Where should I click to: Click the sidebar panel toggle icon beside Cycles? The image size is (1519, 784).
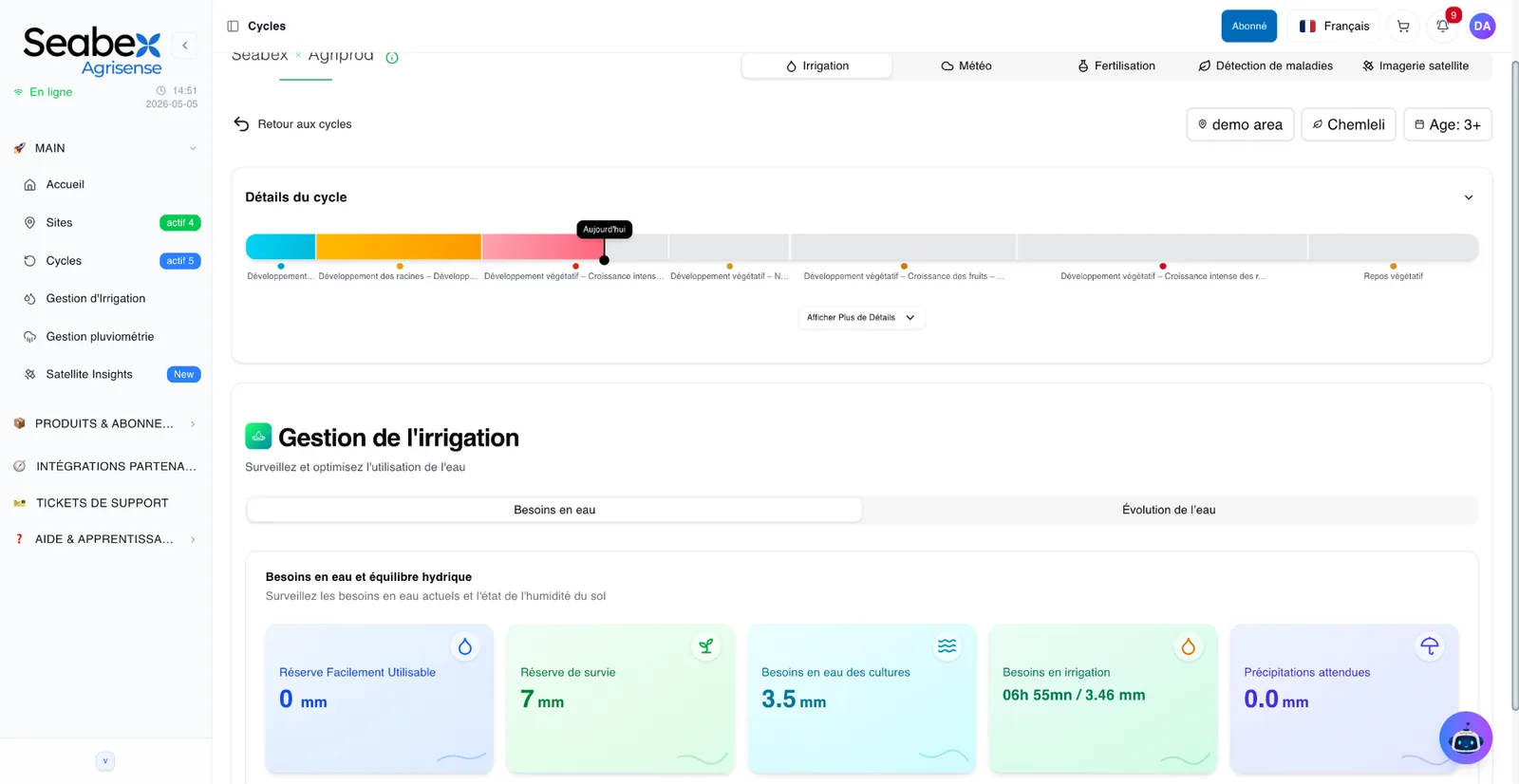click(233, 27)
